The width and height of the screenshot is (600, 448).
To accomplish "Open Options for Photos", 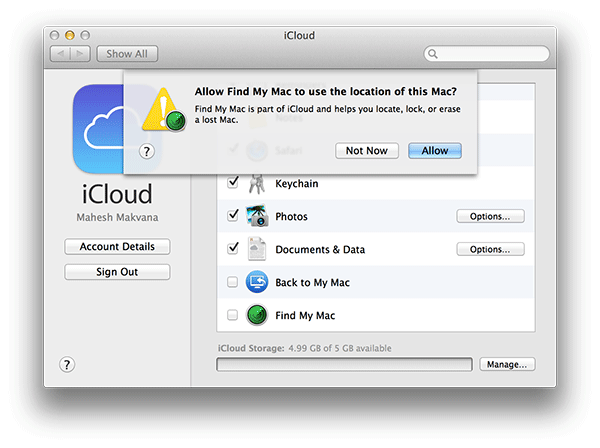I will click(490, 216).
